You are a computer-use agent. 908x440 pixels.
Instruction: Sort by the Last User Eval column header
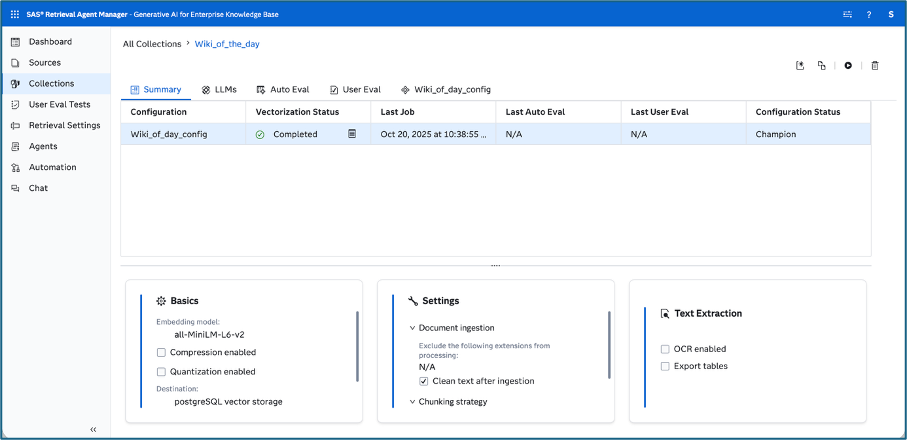click(x=684, y=112)
